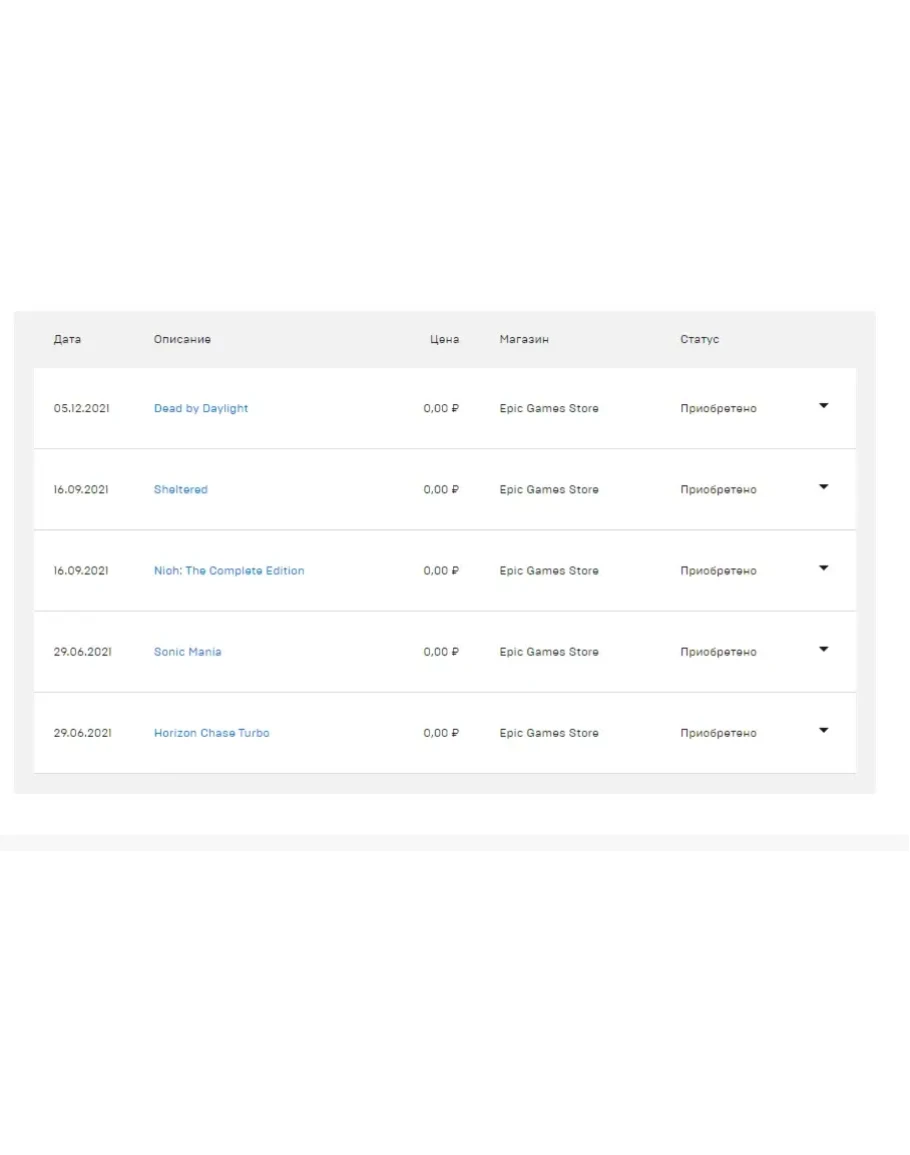Click the price in the Horizon Chase Turbo row
Image resolution: width=910 pixels, height=1155 pixels.
pyautogui.click(x=441, y=733)
